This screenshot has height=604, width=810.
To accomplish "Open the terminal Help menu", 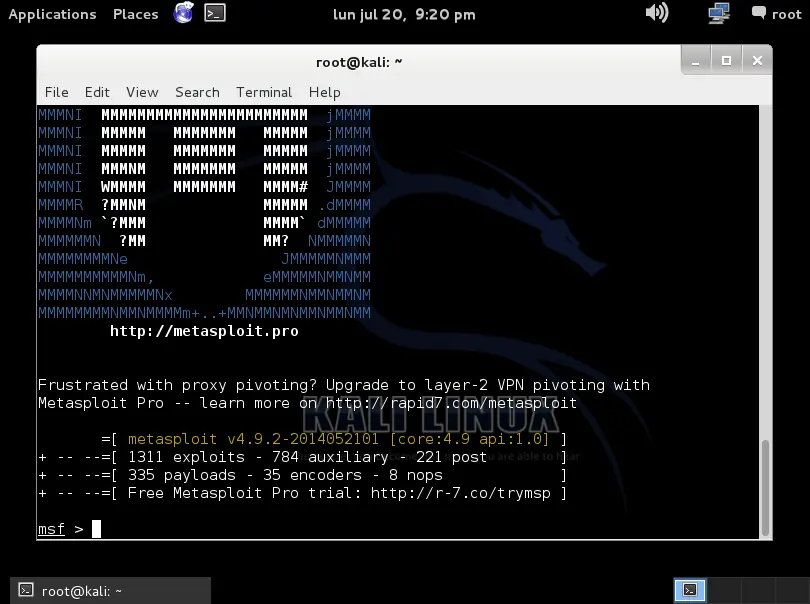I will coord(324,92).
